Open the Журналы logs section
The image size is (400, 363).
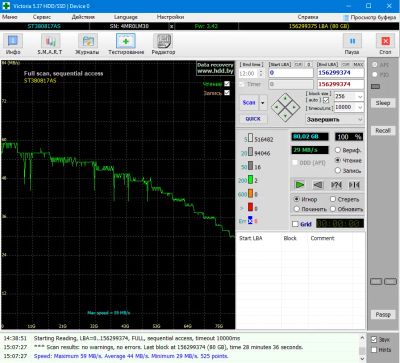tap(87, 44)
